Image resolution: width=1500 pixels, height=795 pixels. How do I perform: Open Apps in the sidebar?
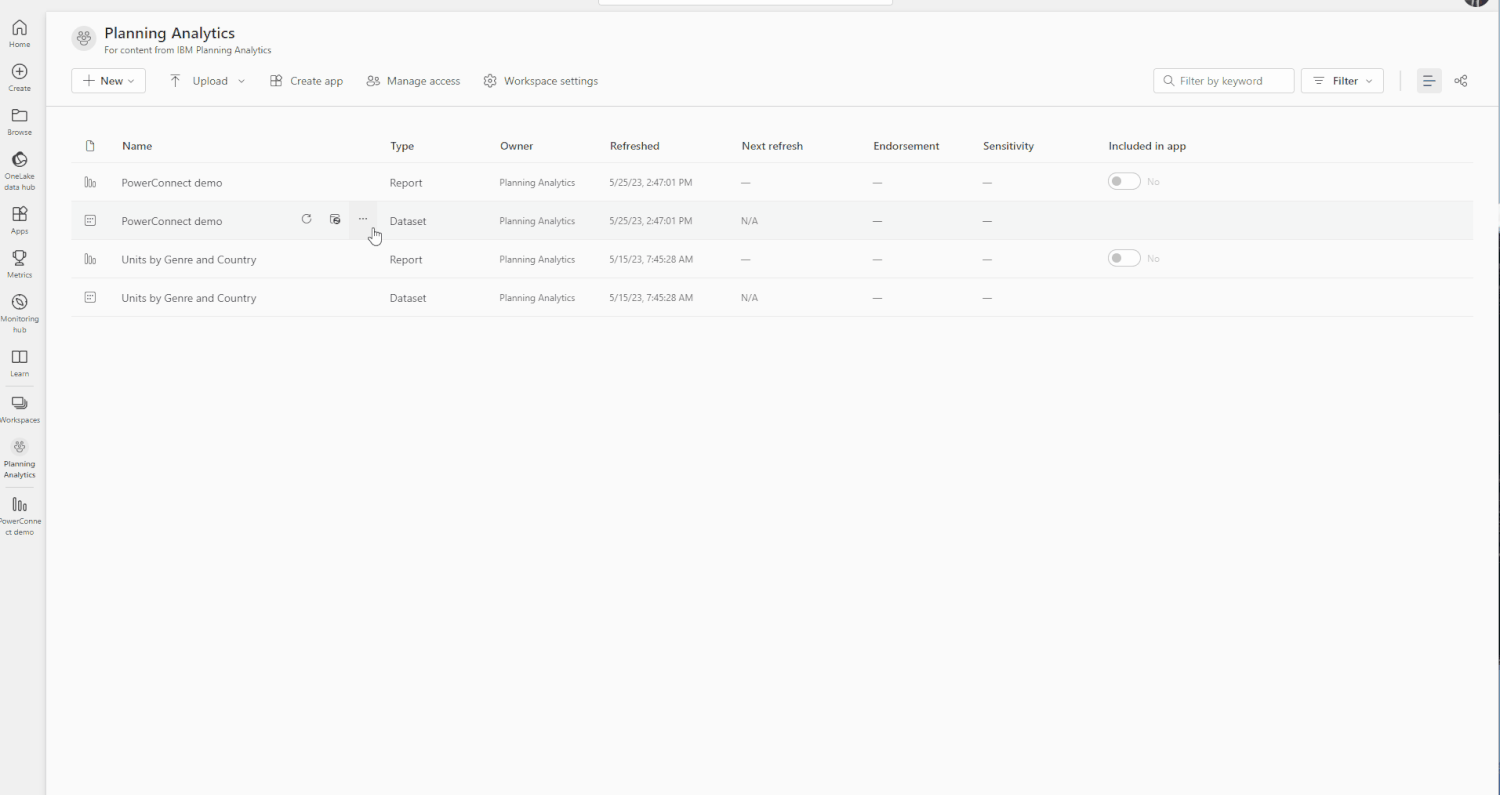[19, 219]
